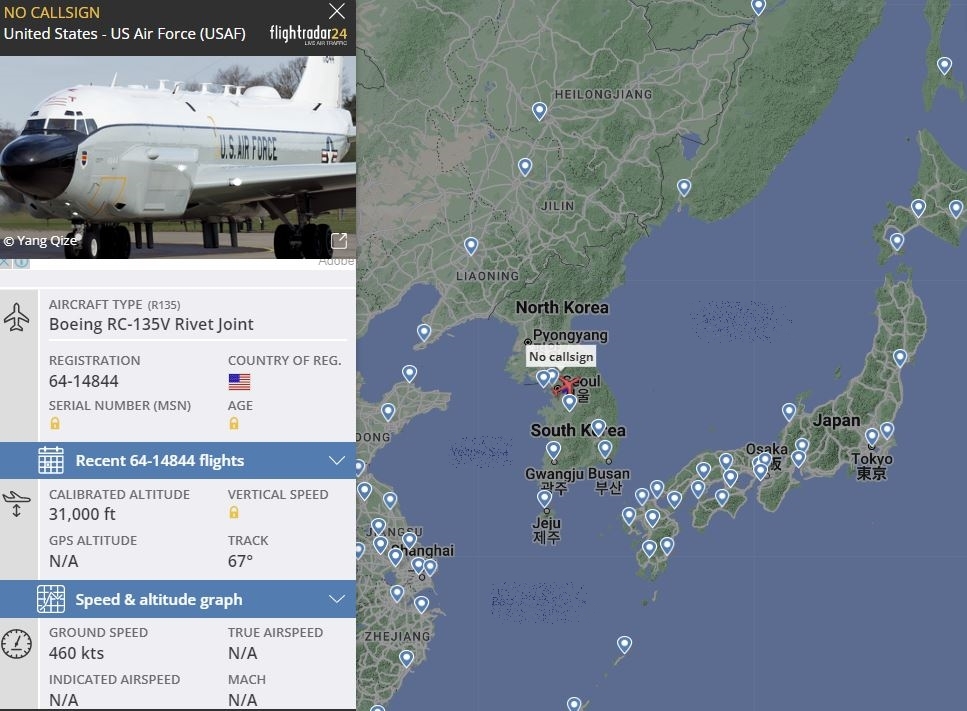
Task: Close the aircraft details panel
Action: tap(337, 11)
